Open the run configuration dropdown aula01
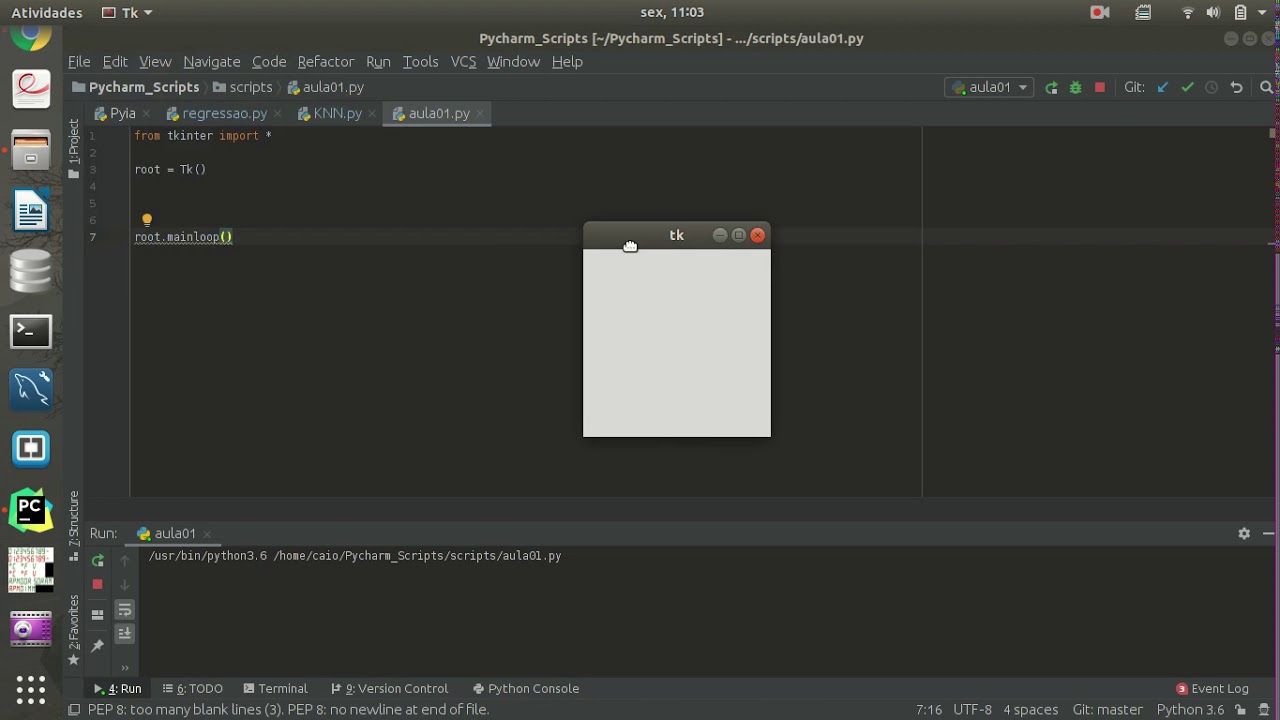 pyautogui.click(x=989, y=88)
